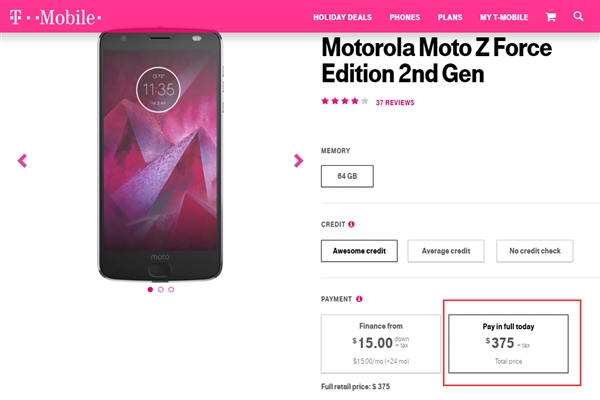Image resolution: width=600 pixels, height=400 pixels.
Task: Open the shopping cart icon
Action: [550, 17]
